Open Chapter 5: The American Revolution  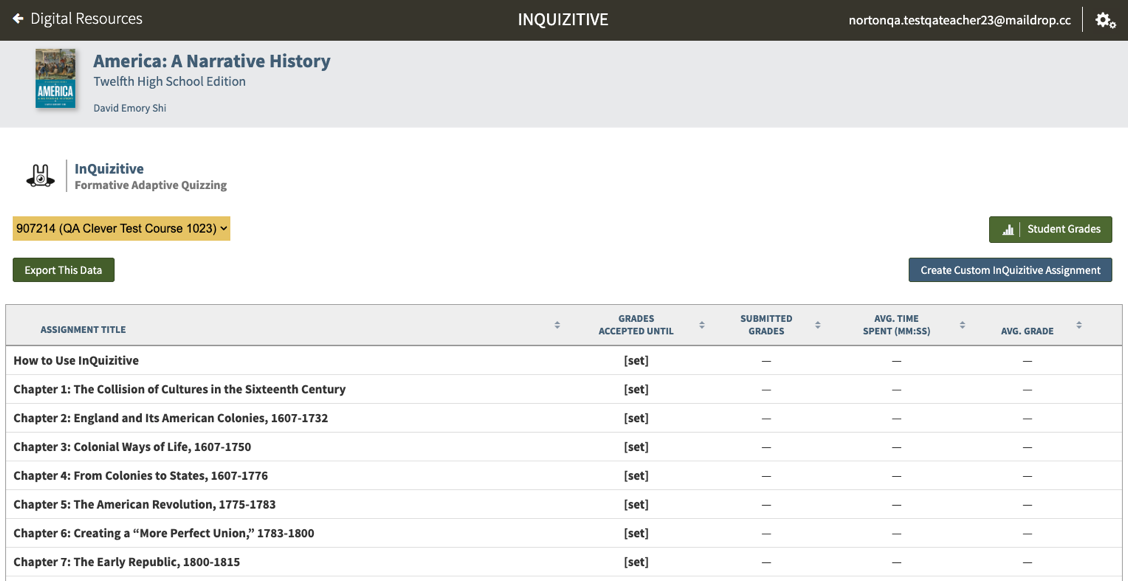pos(145,504)
